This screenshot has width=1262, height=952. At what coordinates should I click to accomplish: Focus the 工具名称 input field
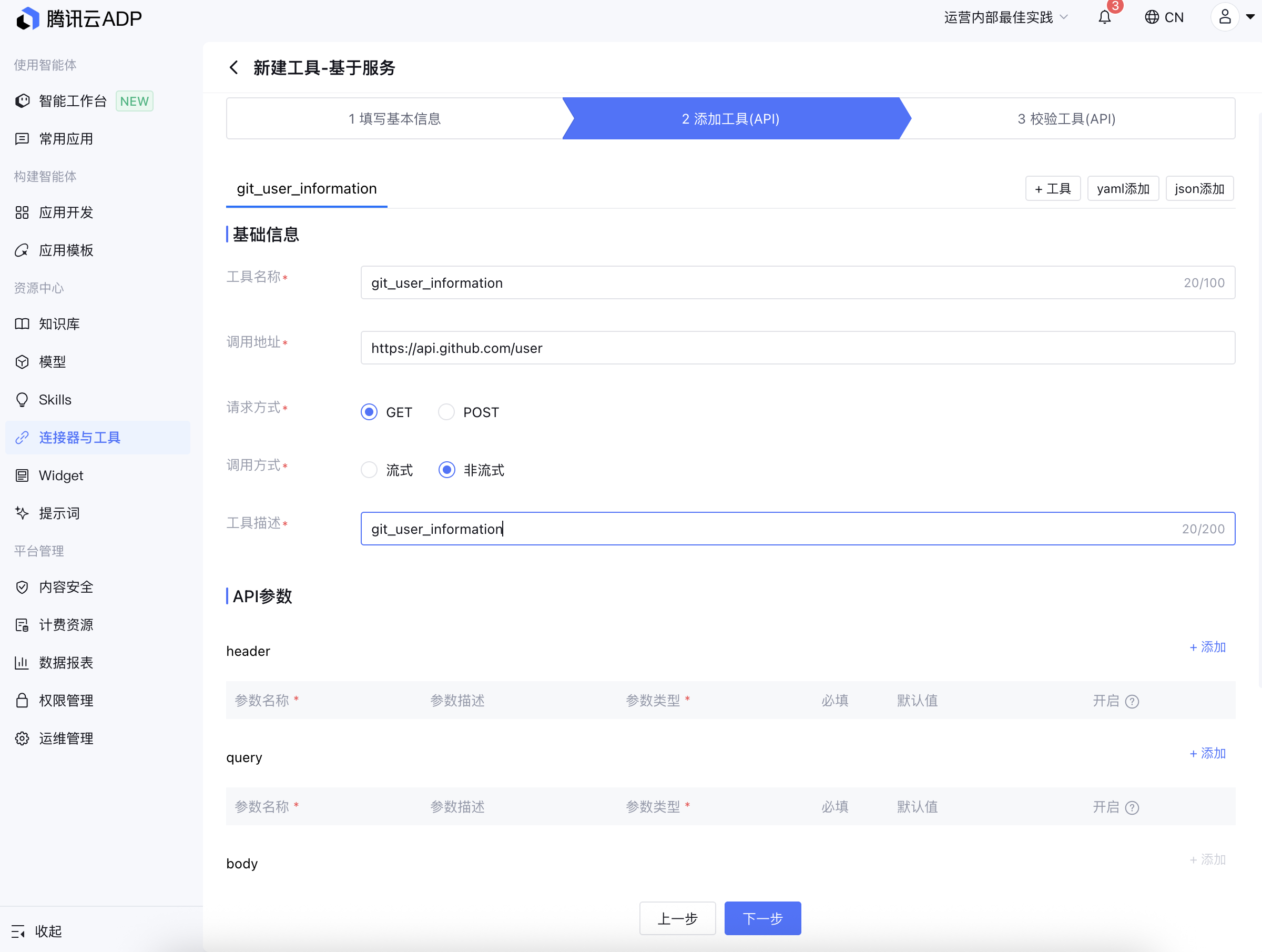click(x=798, y=282)
